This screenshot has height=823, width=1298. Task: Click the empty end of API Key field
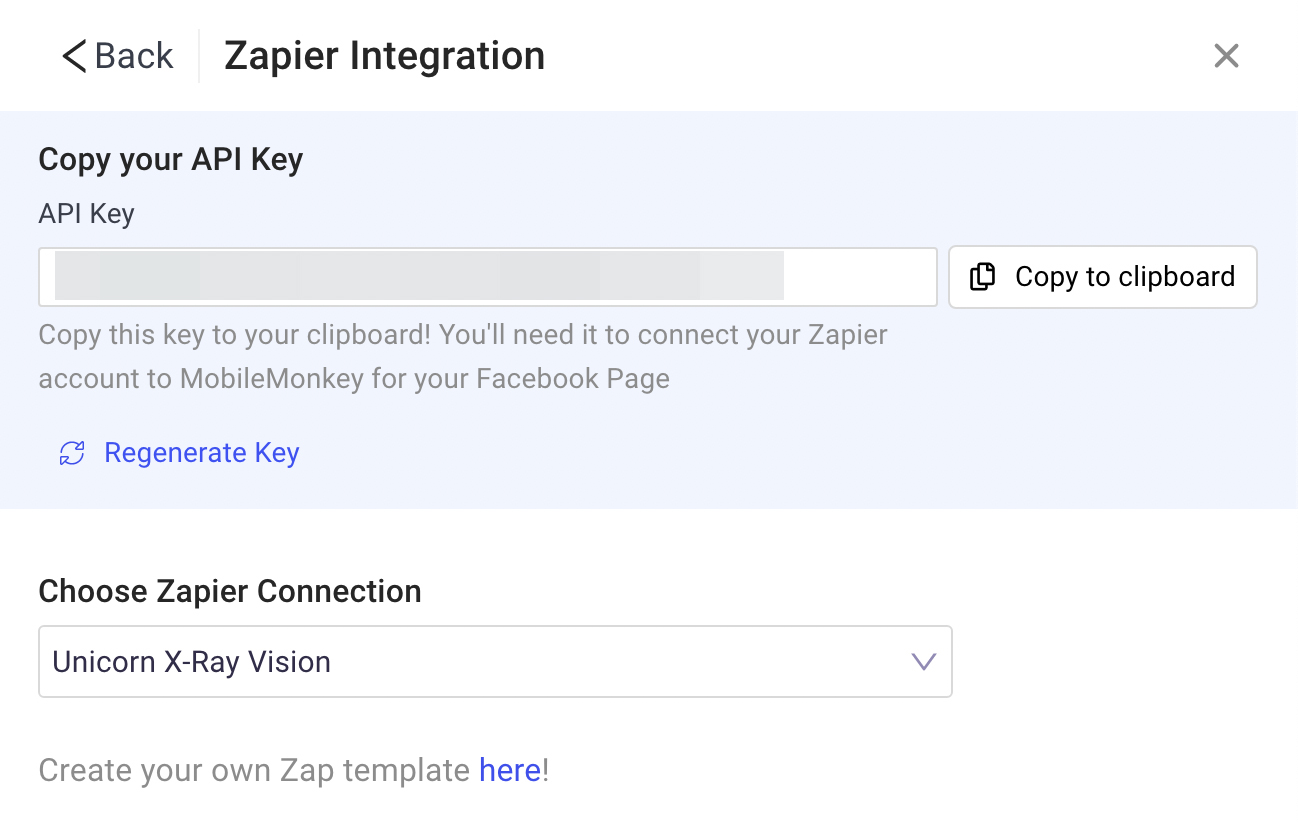(860, 277)
